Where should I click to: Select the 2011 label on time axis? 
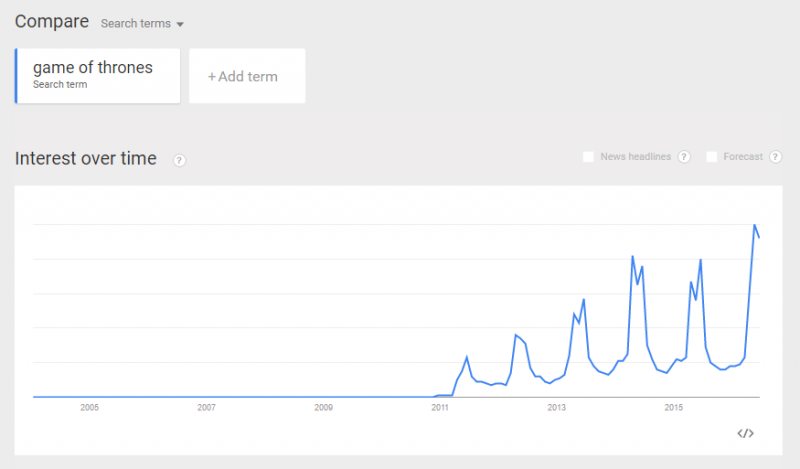pos(440,407)
